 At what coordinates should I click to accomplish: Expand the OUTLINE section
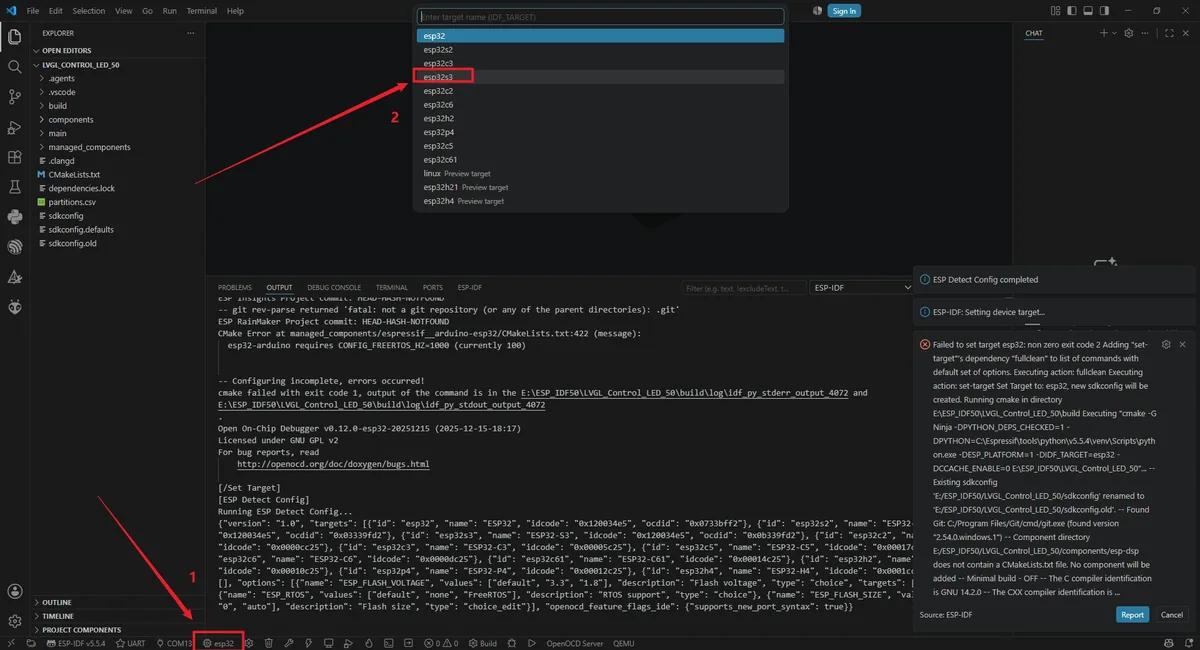57,603
